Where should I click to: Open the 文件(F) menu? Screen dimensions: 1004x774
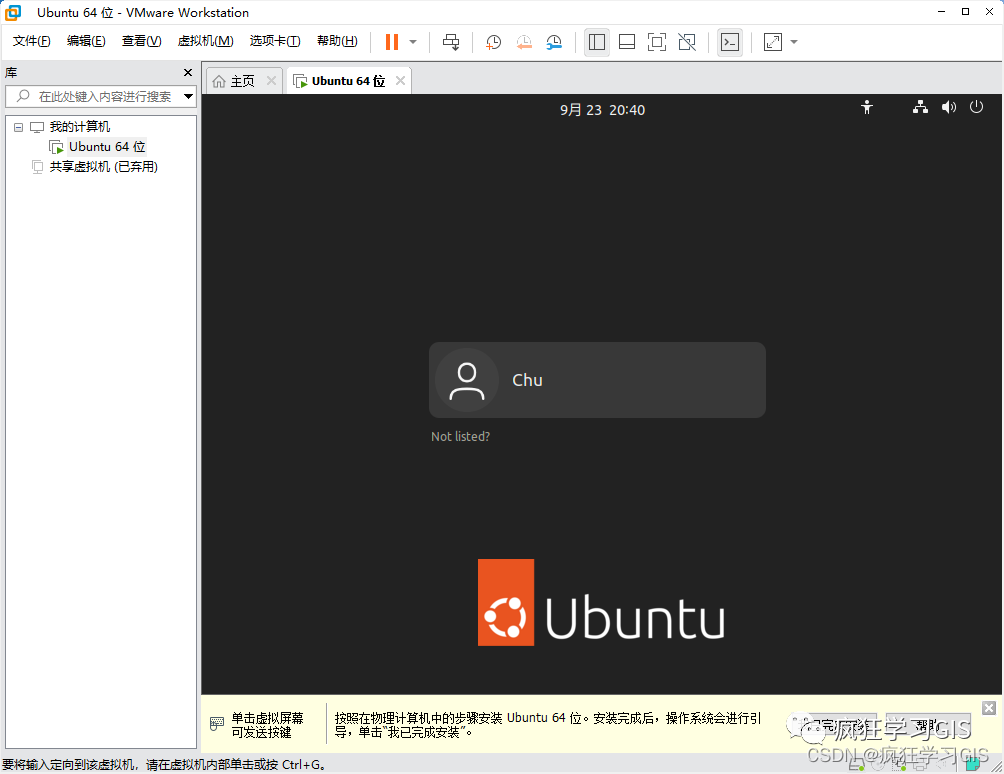[x=31, y=41]
